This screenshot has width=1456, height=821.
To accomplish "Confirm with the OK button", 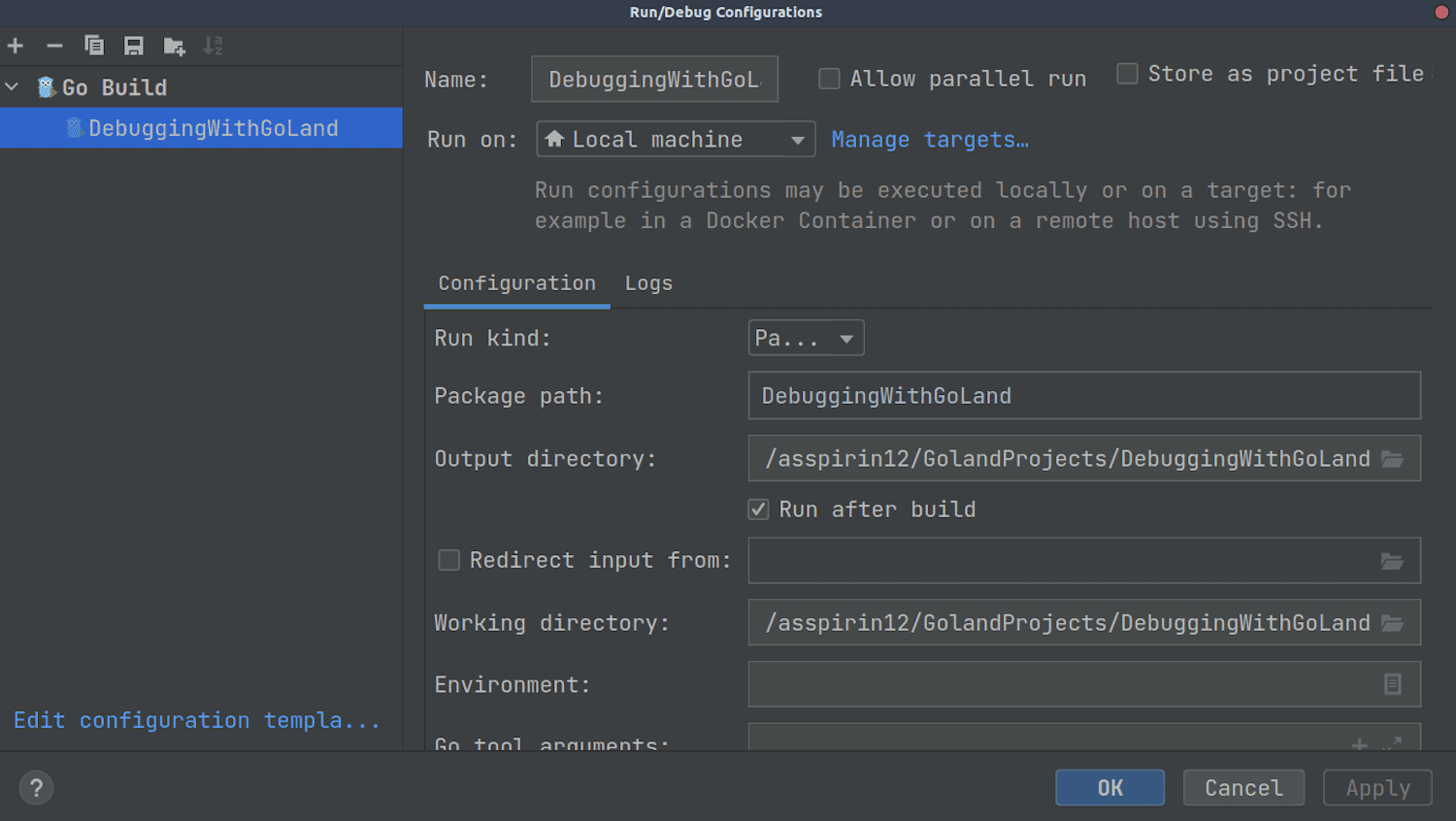I will click(x=1109, y=788).
